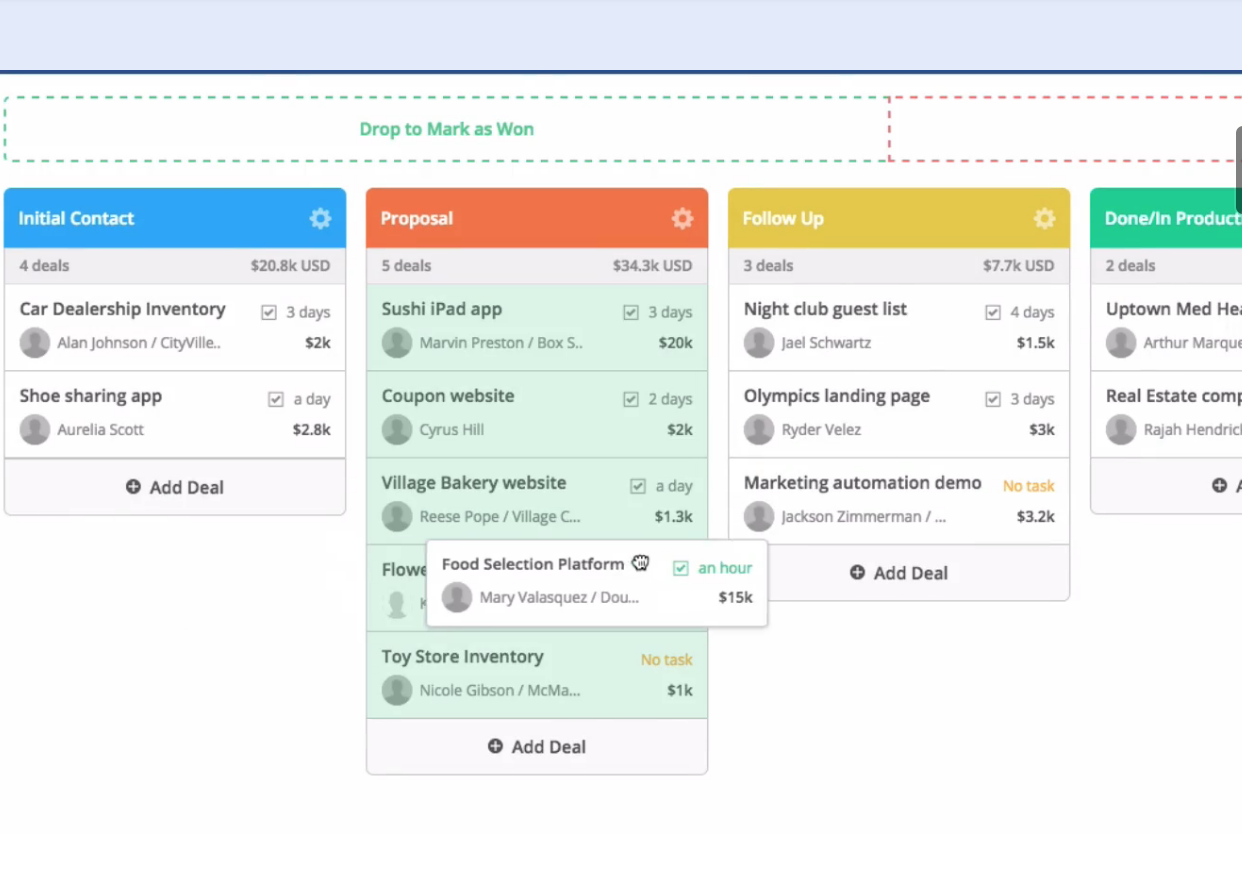Open the Follow Up stage settings gear
Screen dimensions: 1242x888
[x=1044, y=218]
